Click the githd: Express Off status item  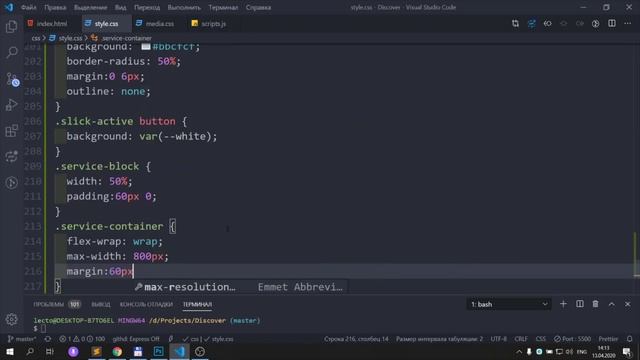click(136, 339)
